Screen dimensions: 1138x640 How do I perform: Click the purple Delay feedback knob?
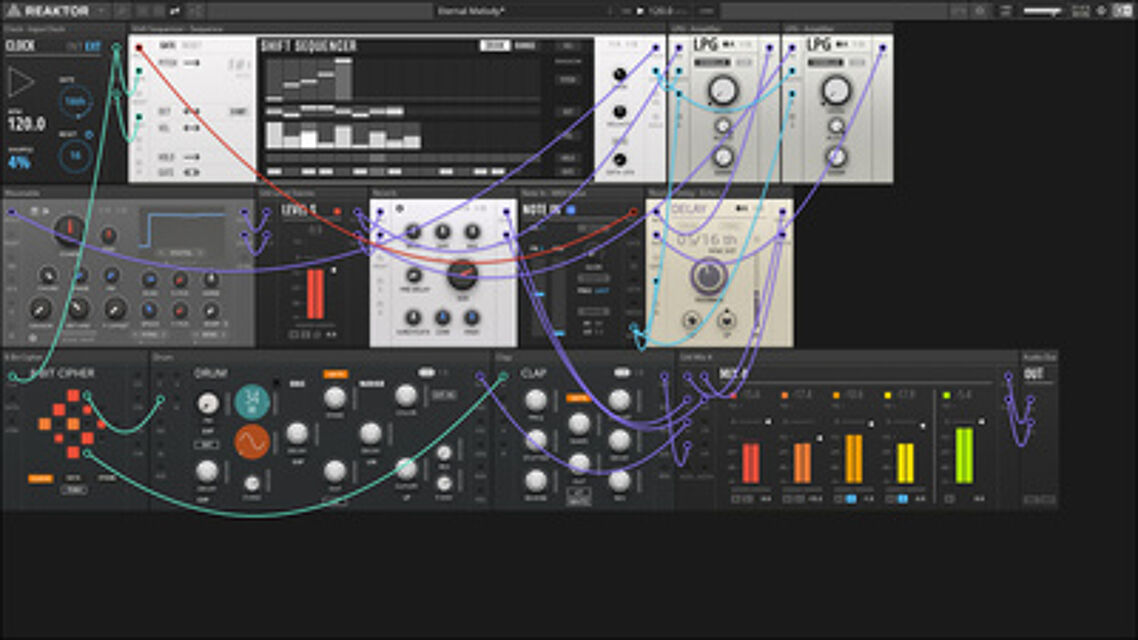click(x=708, y=276)
